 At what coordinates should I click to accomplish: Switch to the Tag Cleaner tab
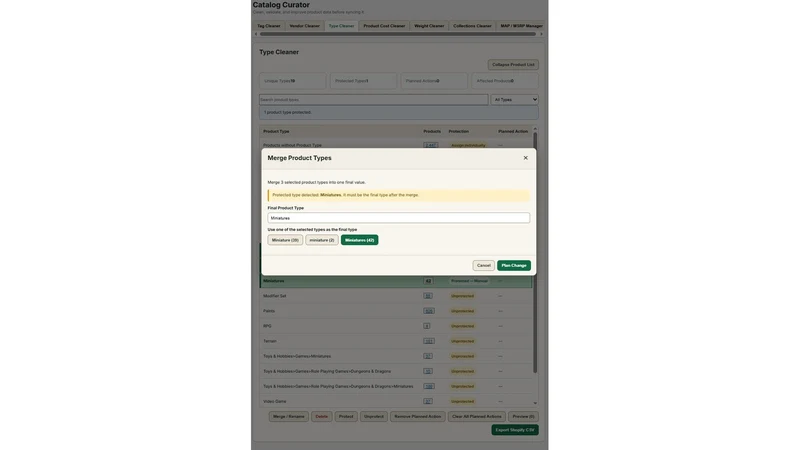[x=268, y=26]
